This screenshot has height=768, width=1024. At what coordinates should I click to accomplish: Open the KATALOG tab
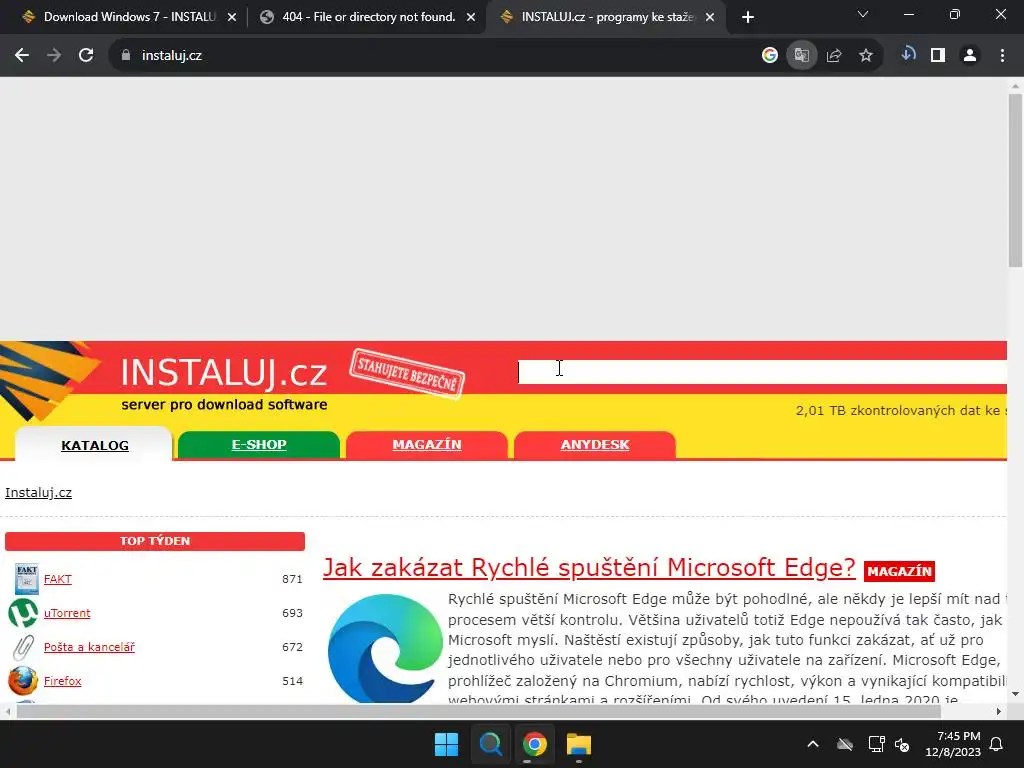pos(95,445)
